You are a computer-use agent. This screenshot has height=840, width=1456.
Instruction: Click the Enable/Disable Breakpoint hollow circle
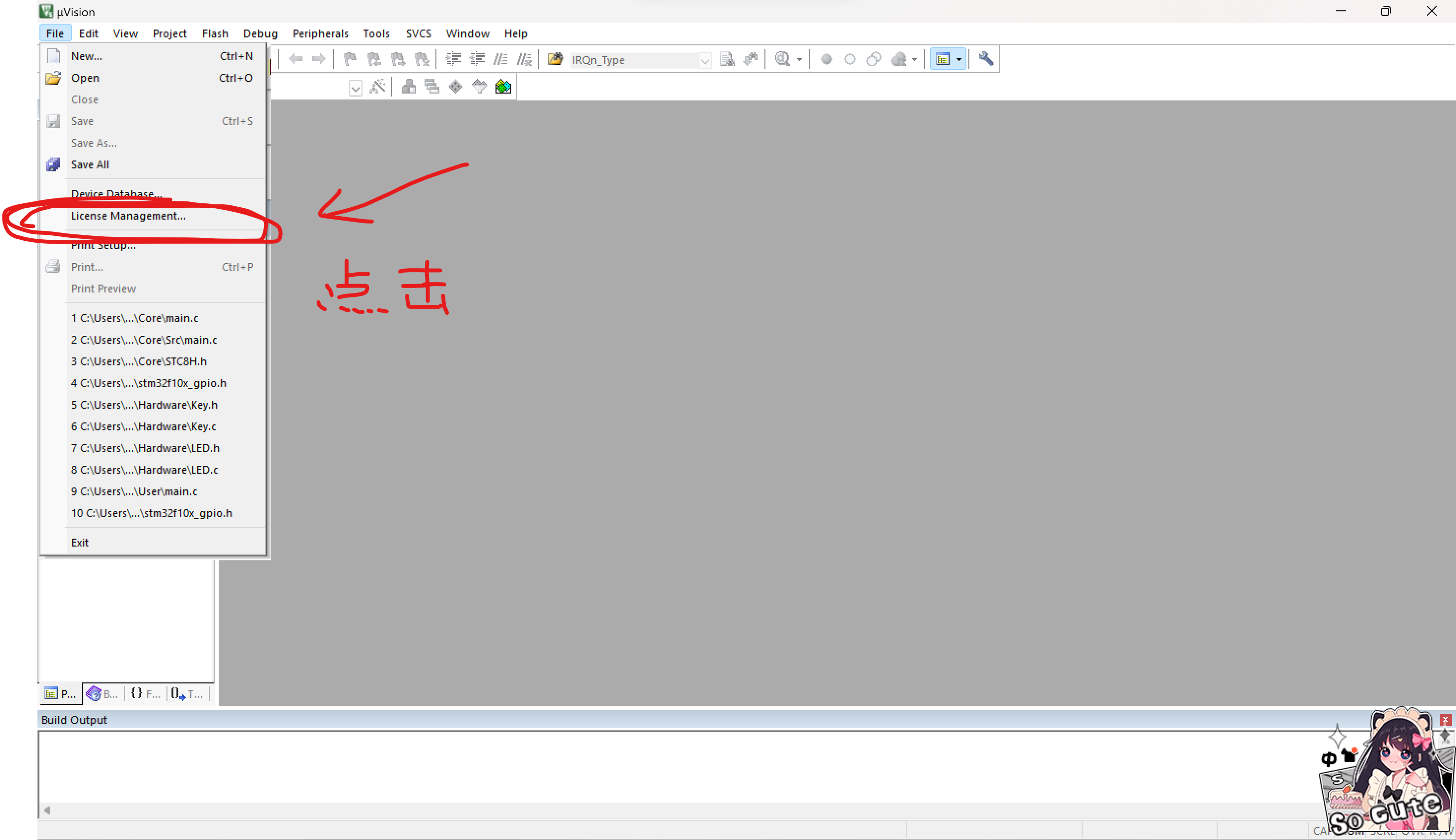point(850,59)
